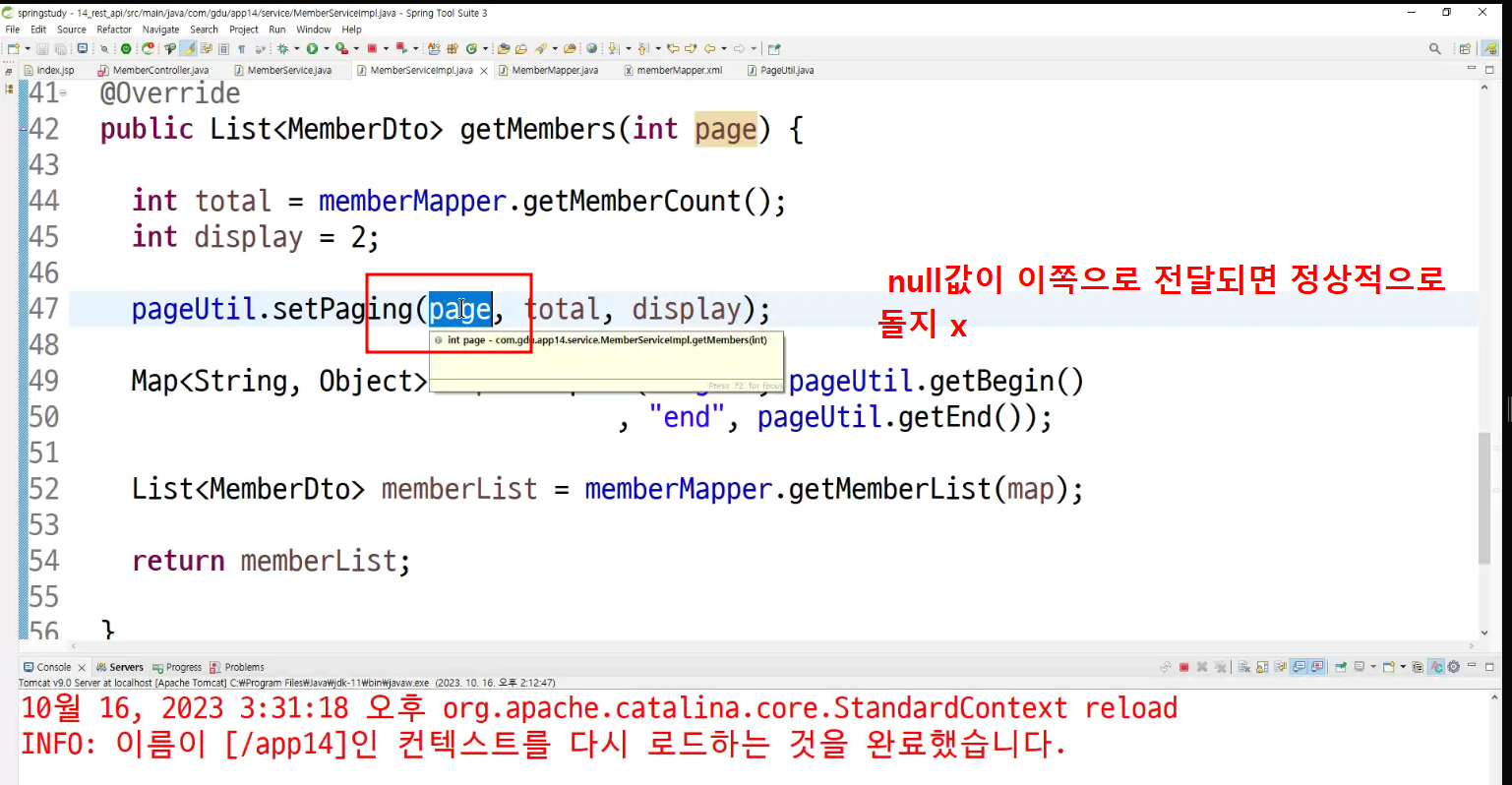Click the Last Edit Location arrow icon

674,48
